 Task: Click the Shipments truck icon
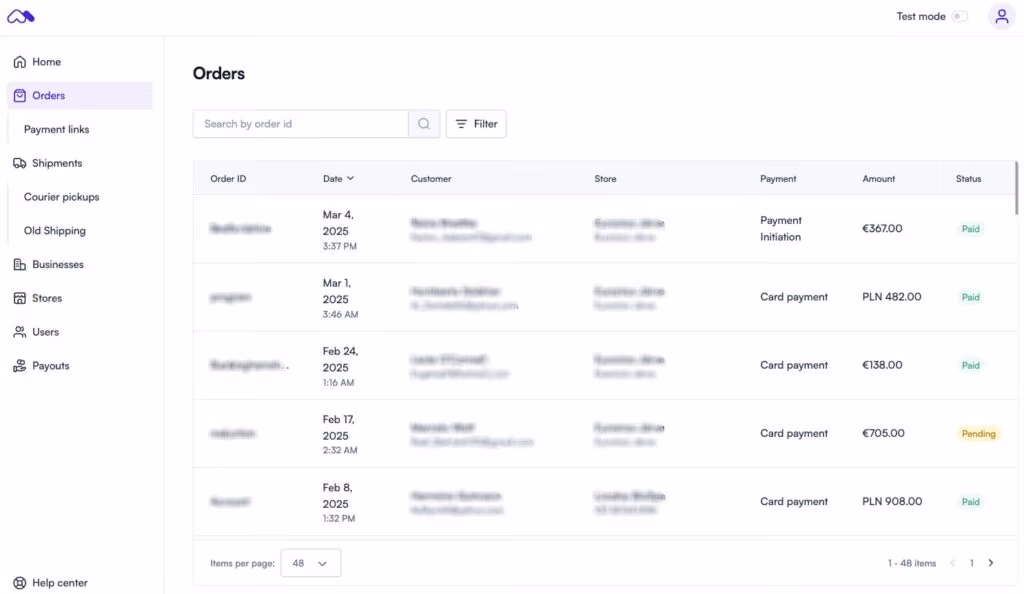coord(20,163)
